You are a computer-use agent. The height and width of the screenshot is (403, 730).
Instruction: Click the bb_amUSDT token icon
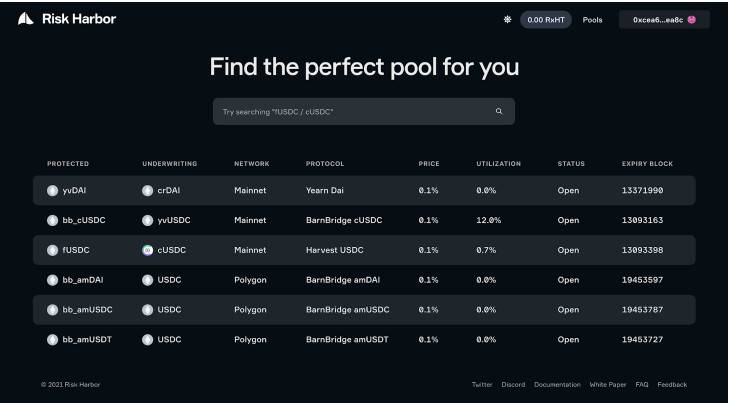(x=53, y=339)
